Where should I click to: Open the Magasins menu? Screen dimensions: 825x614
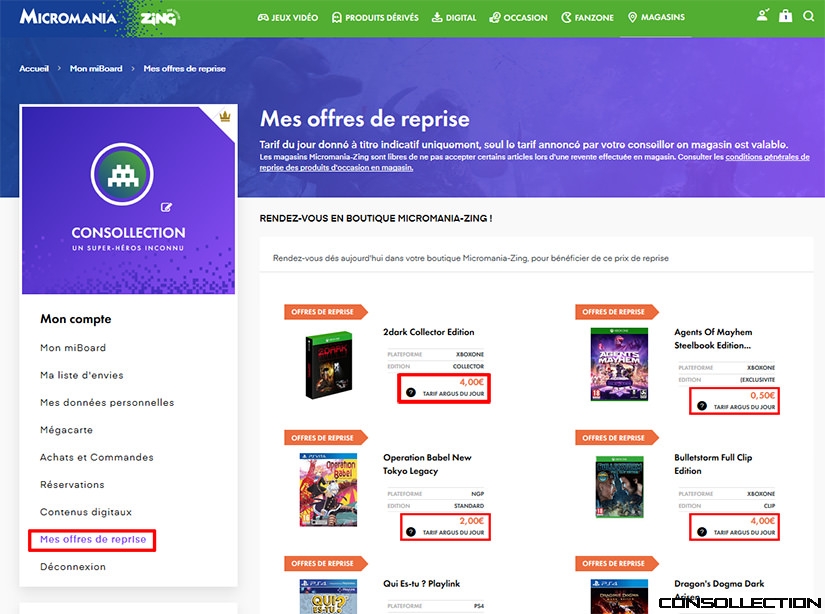point(656,17)
